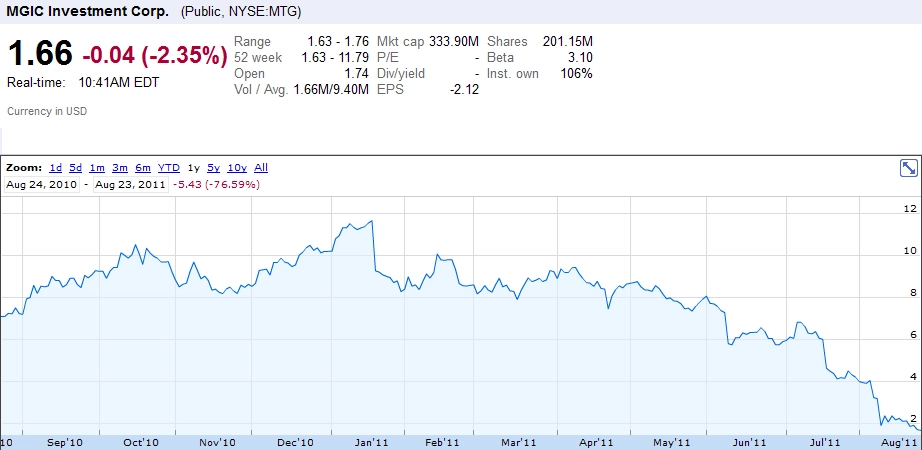
Task: Set chart zoom to 1m
Action: click(97, 168)
